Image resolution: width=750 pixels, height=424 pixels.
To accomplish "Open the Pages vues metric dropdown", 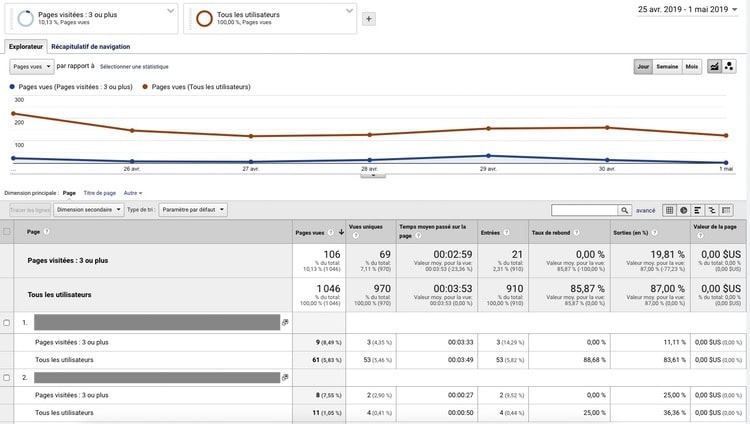I will point(31,66).
